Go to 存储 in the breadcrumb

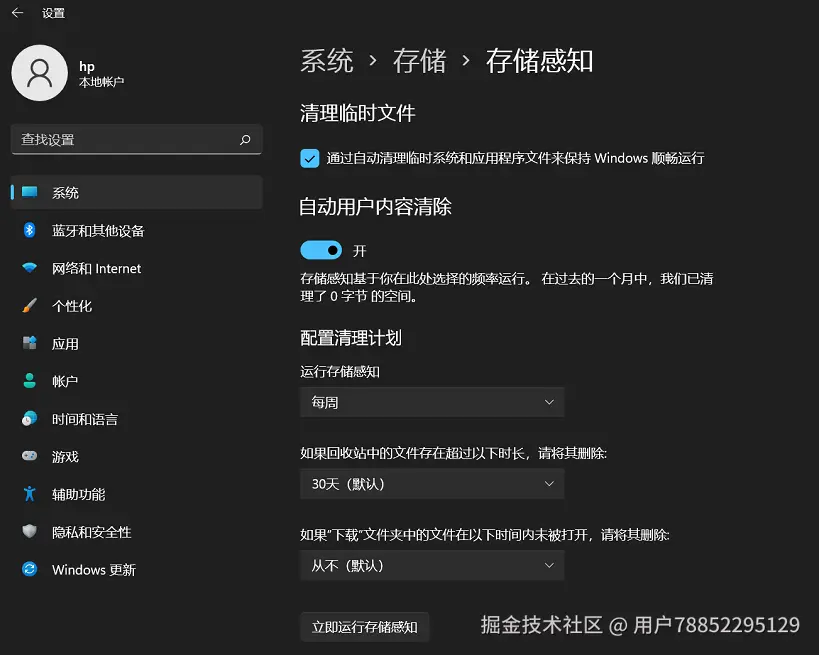point(419,61)
